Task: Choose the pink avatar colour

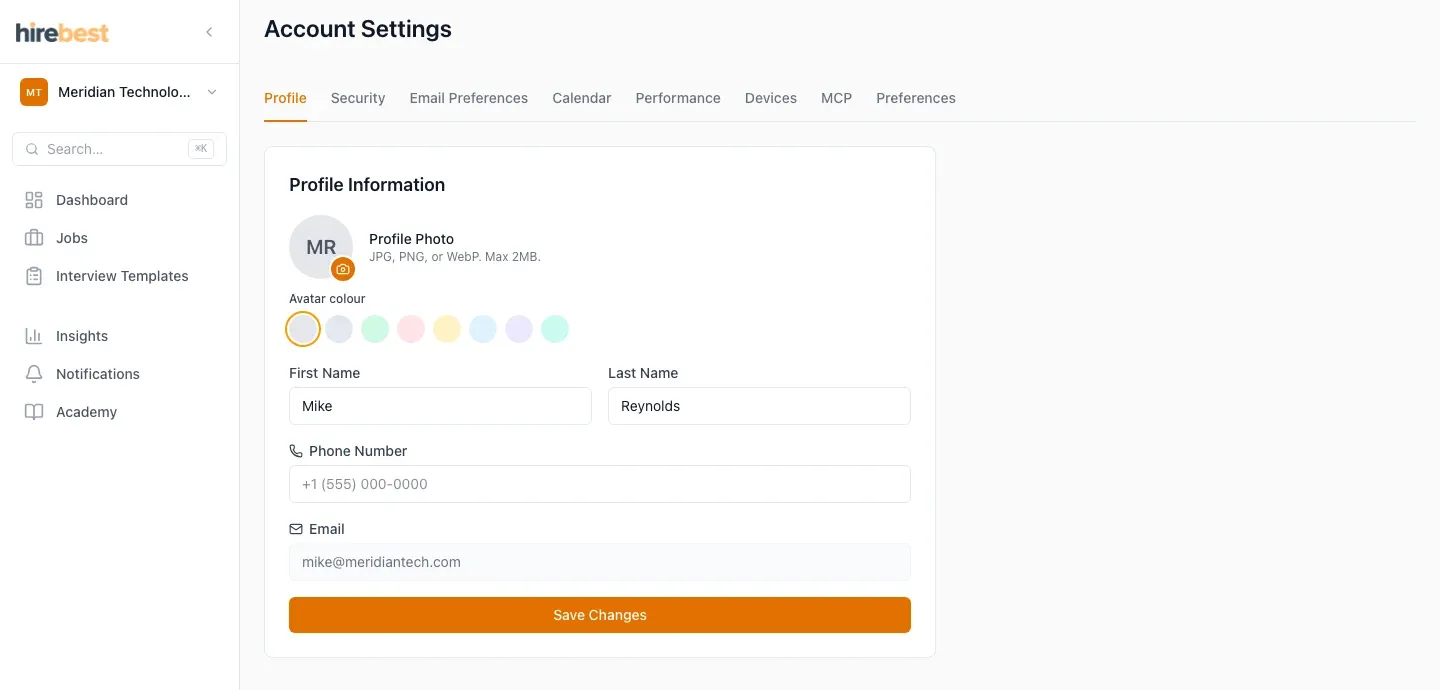Action: (x=411, y=329)
